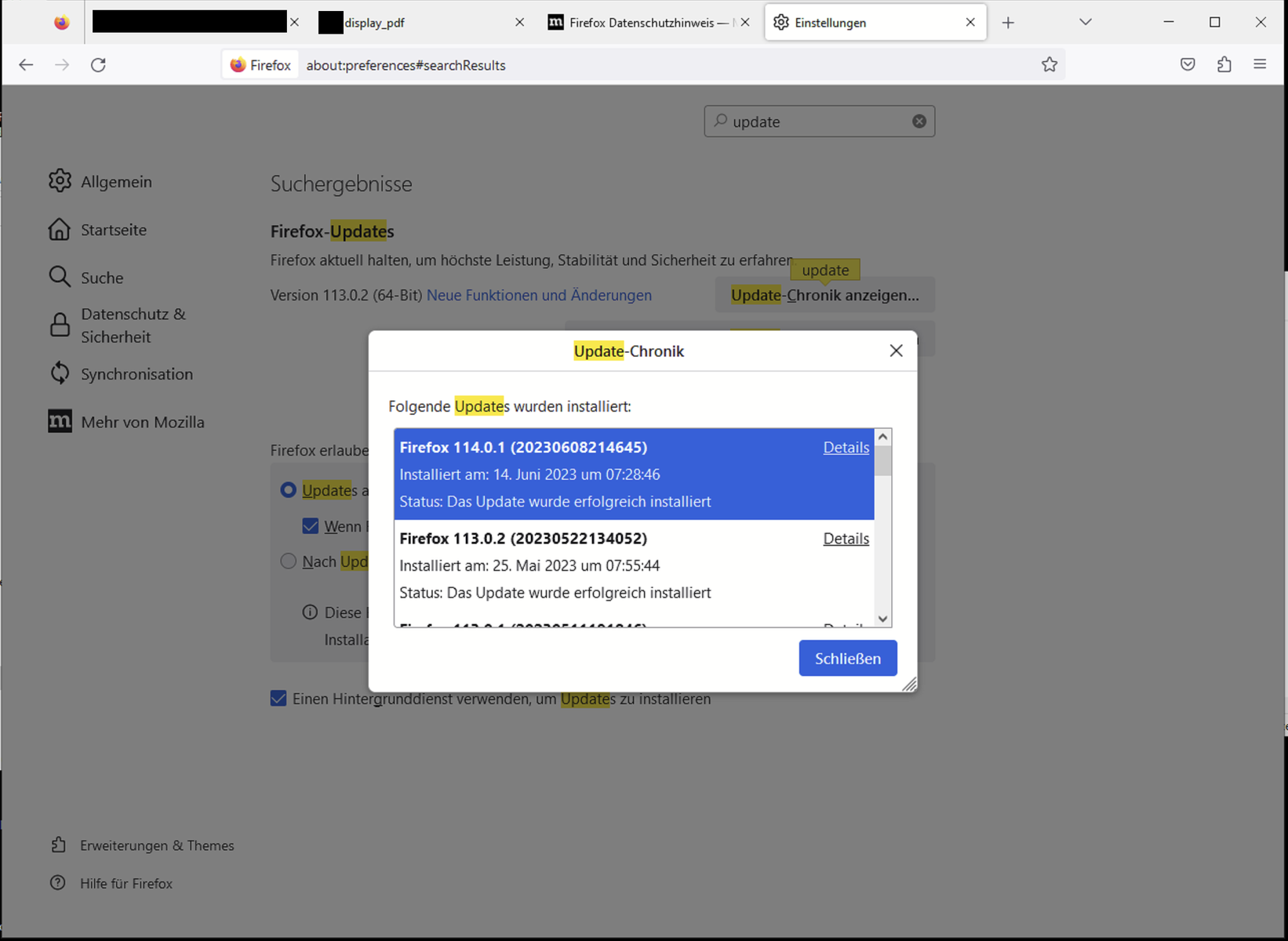
Task: Switch to Firefox Datenschutzhinweis tab
Action: click(641, 23)
